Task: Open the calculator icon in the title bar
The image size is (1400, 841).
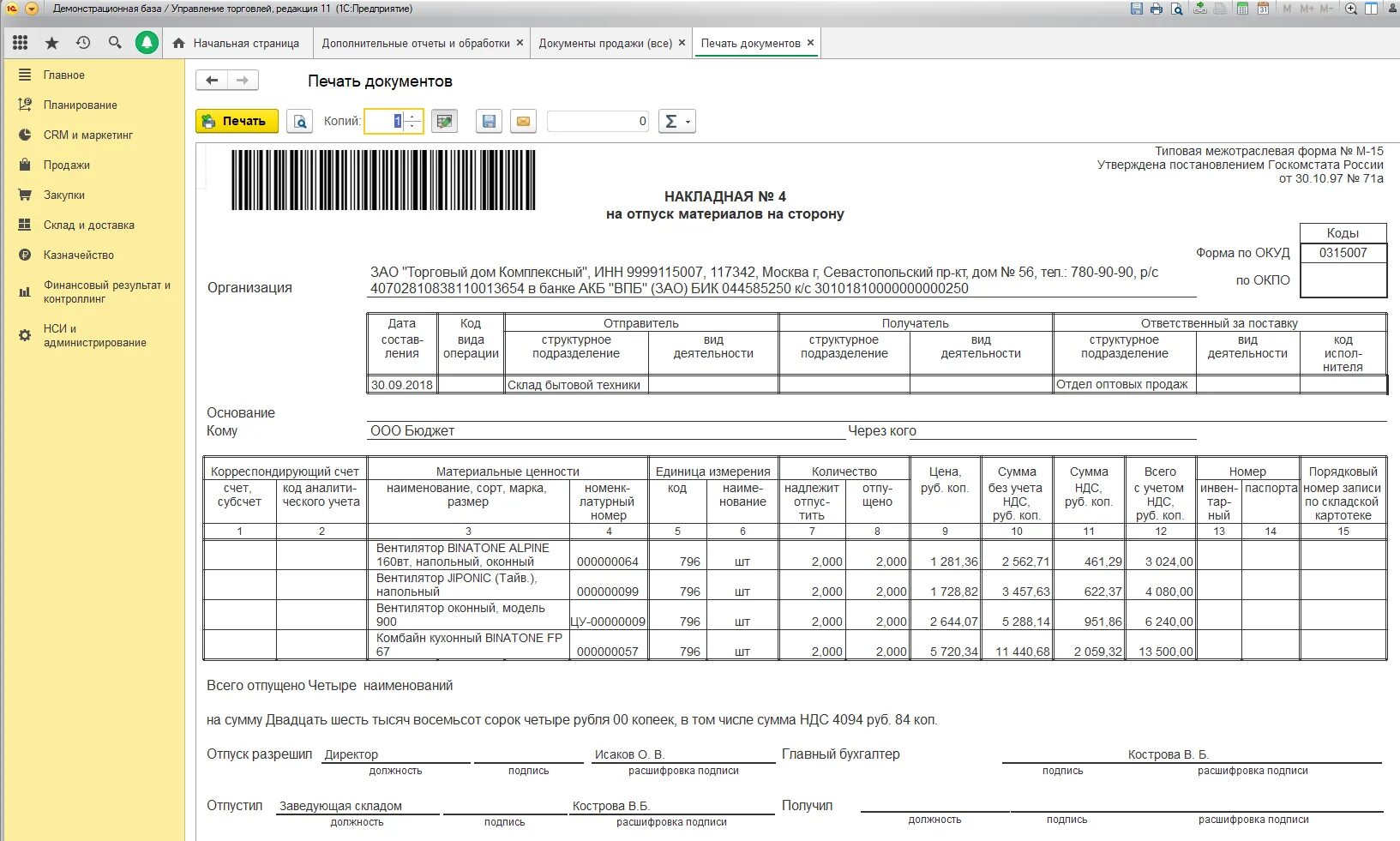Action: (x=1242, y=9)
